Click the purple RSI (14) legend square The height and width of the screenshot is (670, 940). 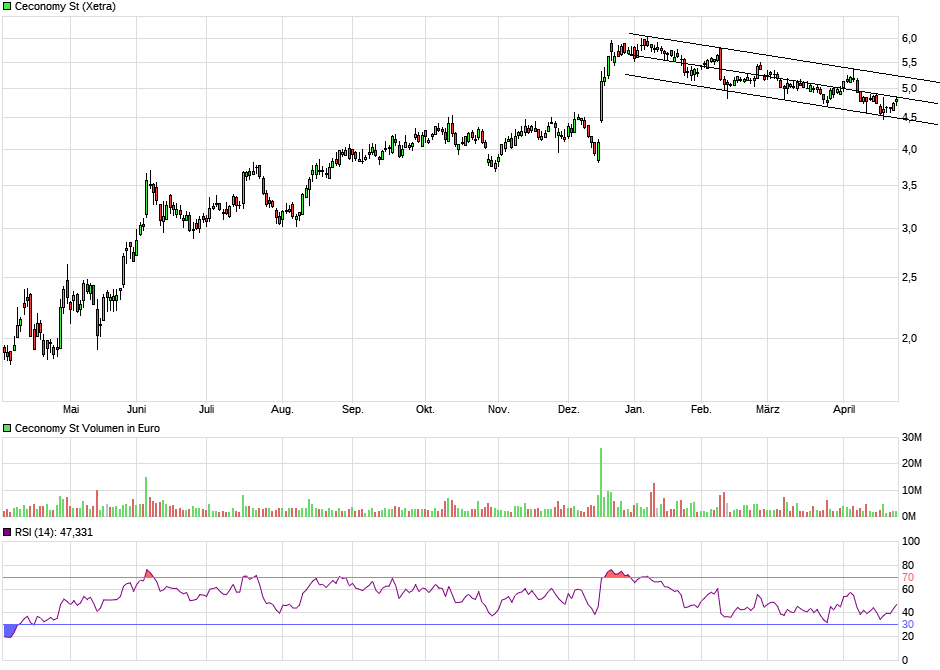tap(7, 532)
